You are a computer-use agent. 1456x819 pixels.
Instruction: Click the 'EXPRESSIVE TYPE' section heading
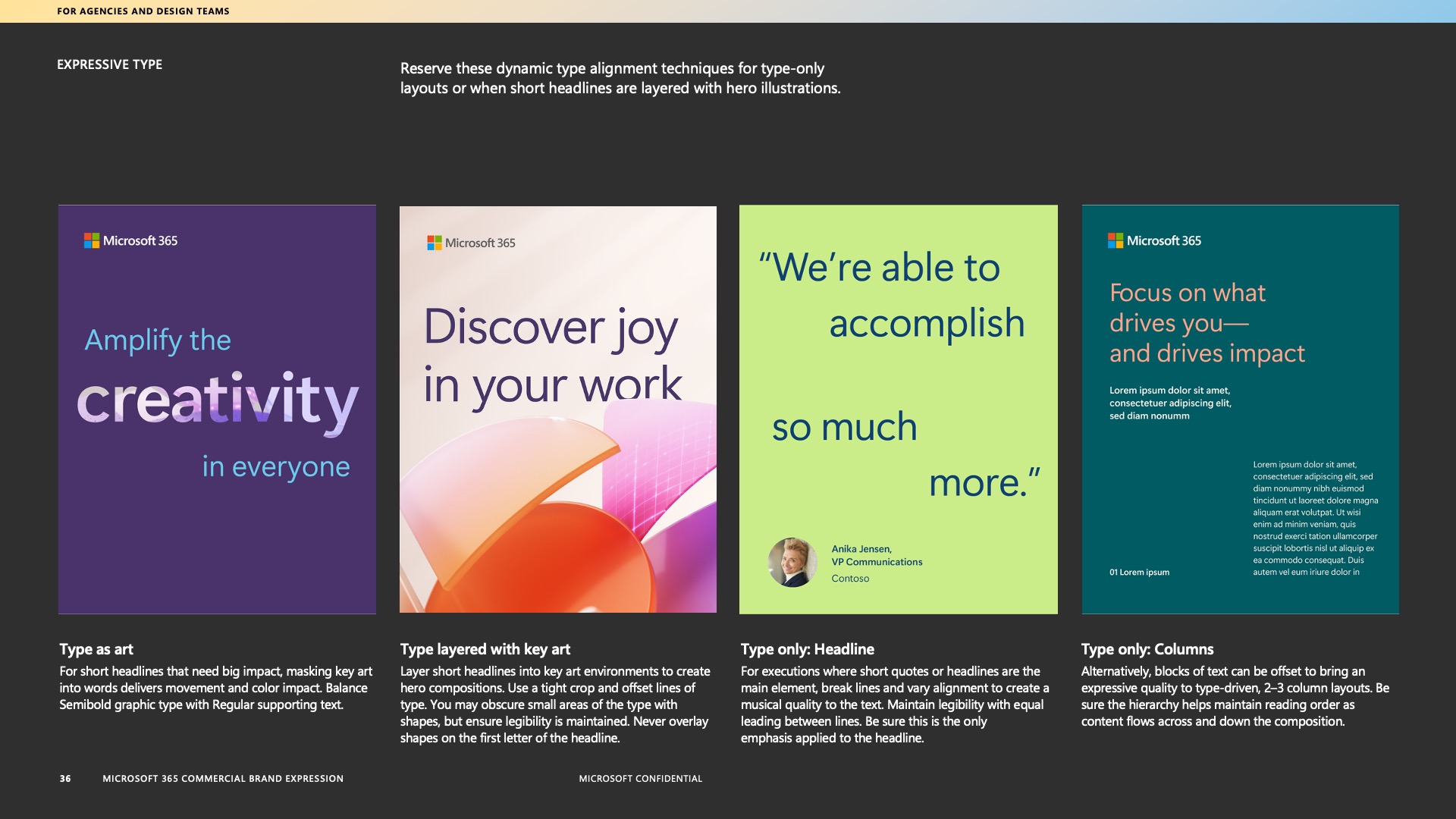pyautogui.click(x=110, y=64)
